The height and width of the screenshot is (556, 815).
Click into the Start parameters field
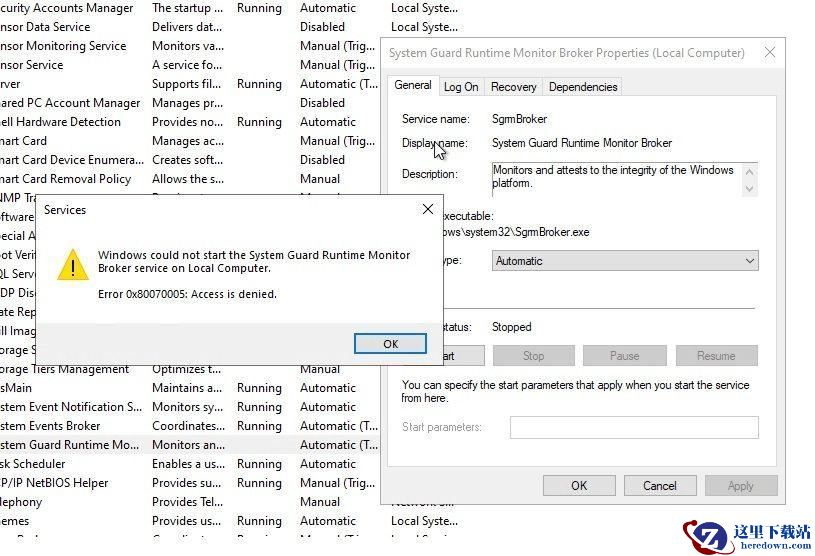[634, 427]
